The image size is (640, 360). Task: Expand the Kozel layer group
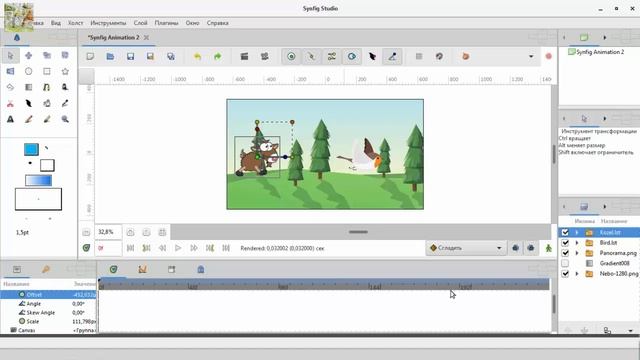click(577, 232)
